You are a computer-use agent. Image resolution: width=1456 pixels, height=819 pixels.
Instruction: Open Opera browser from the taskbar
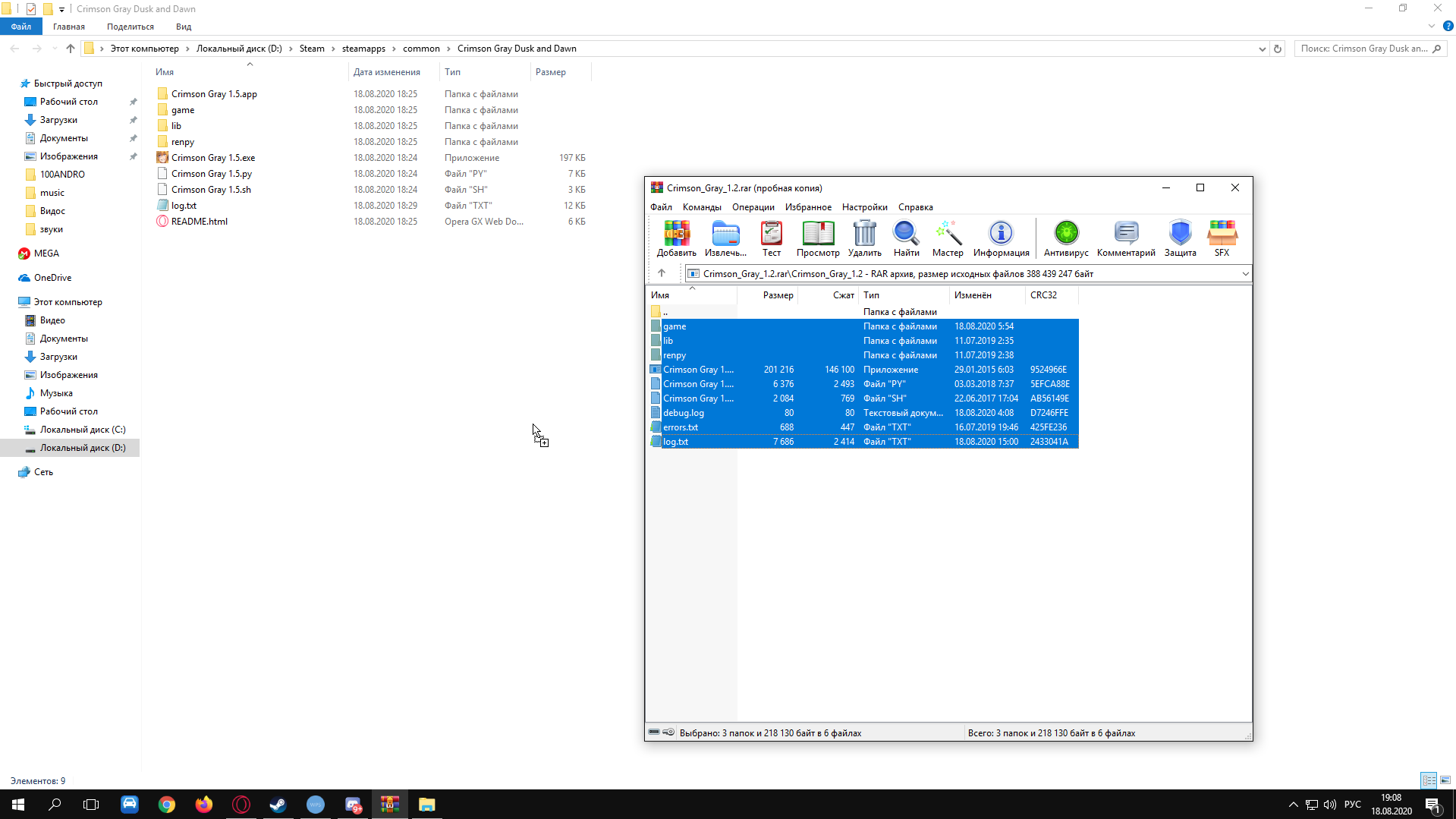[x=241, y=805]
